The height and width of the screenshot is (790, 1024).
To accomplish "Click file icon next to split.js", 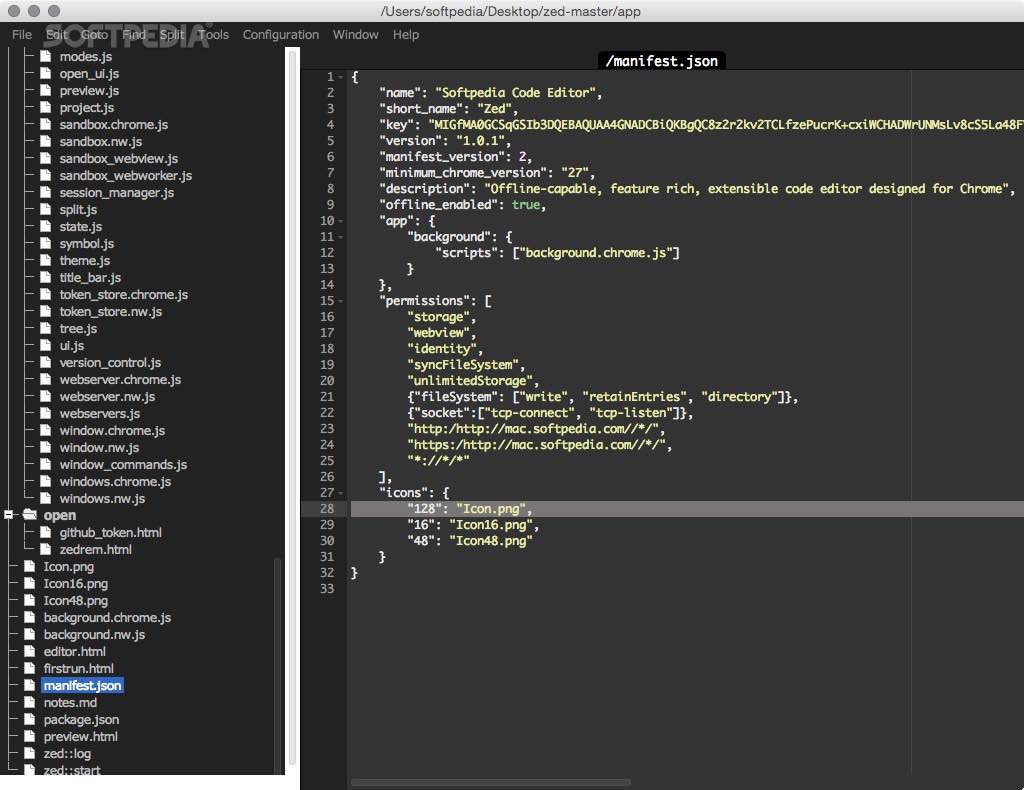I will 45,209.
